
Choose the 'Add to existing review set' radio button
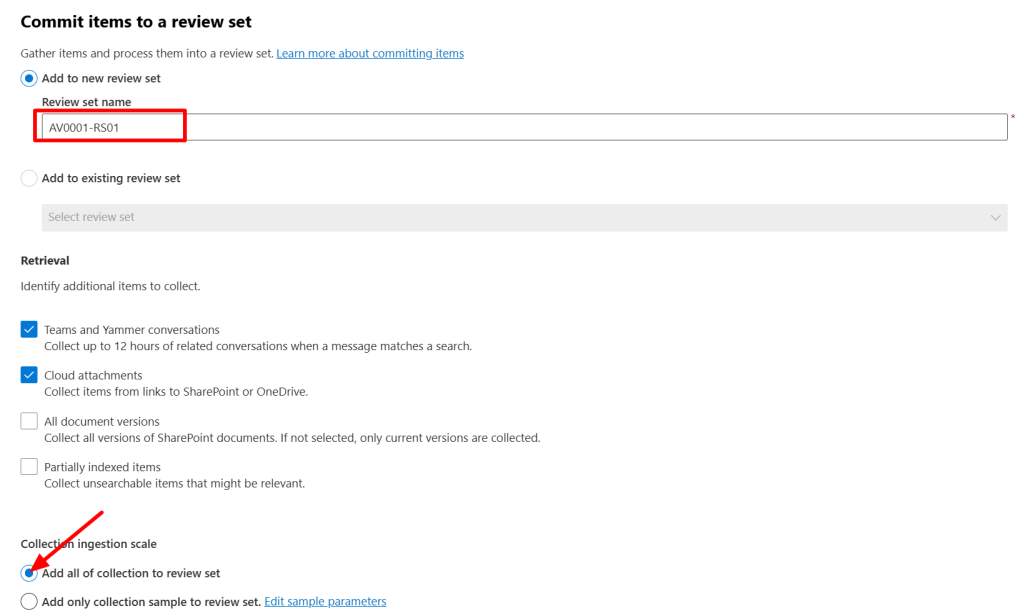point(29,178)
